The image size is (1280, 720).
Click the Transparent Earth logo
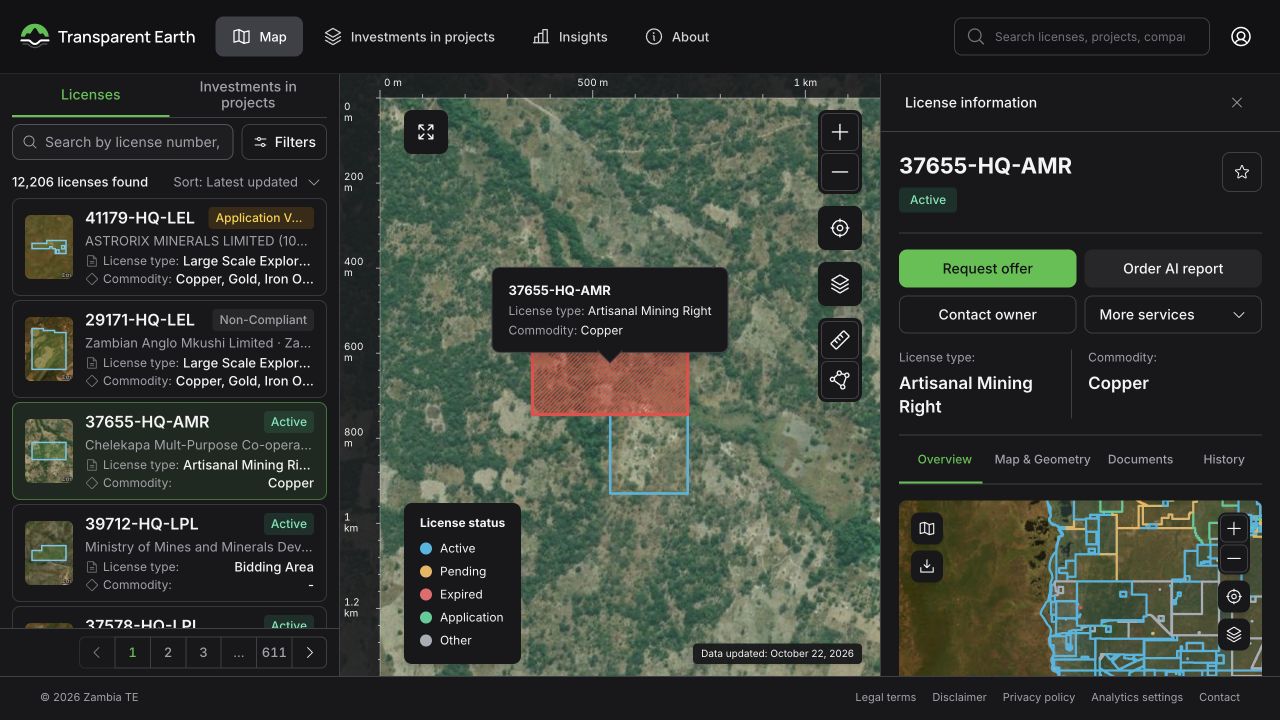click(108, 37)
